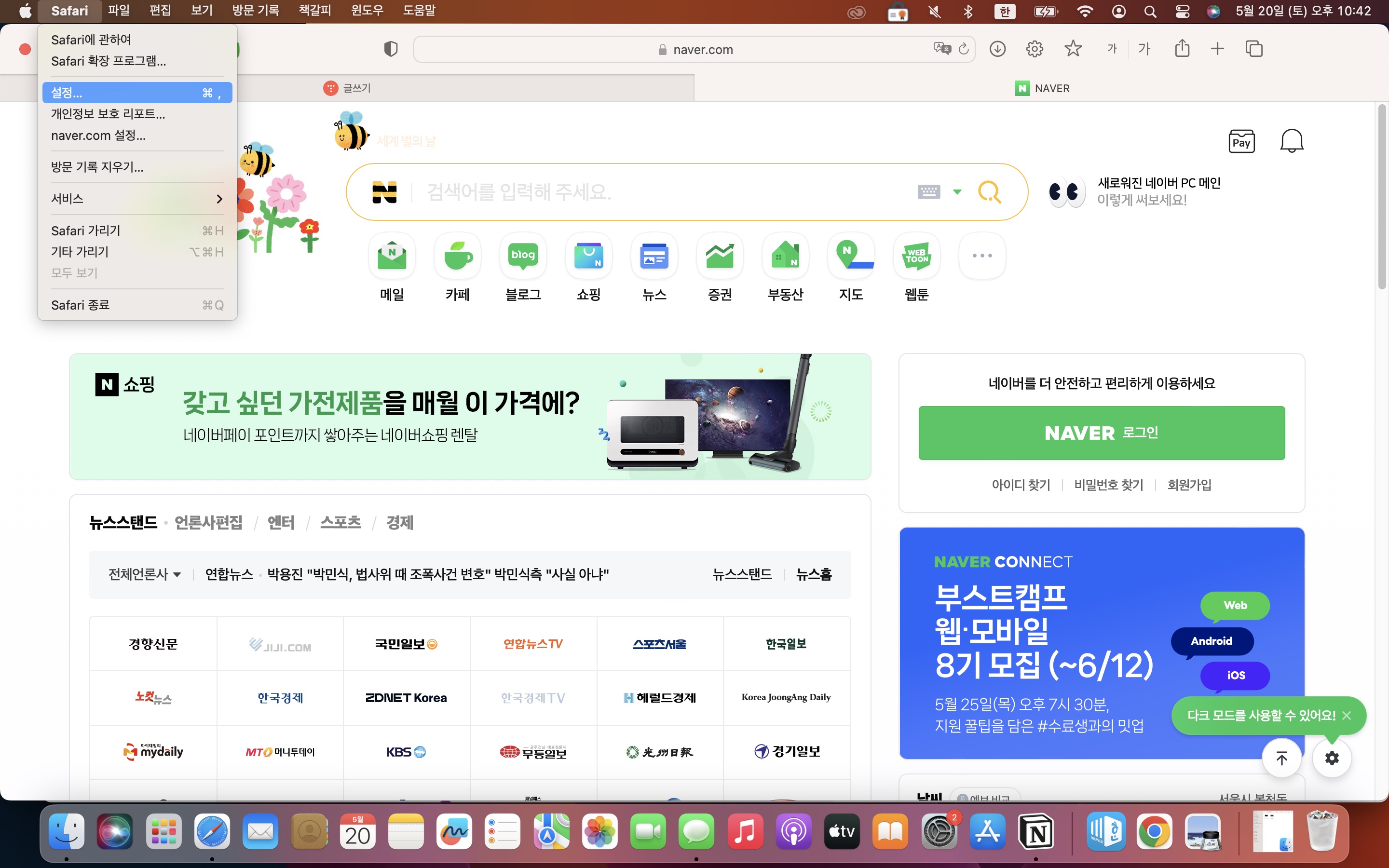
Task: Click the magnifier search icon in Naver searchbox
Action: pos(989,192)
